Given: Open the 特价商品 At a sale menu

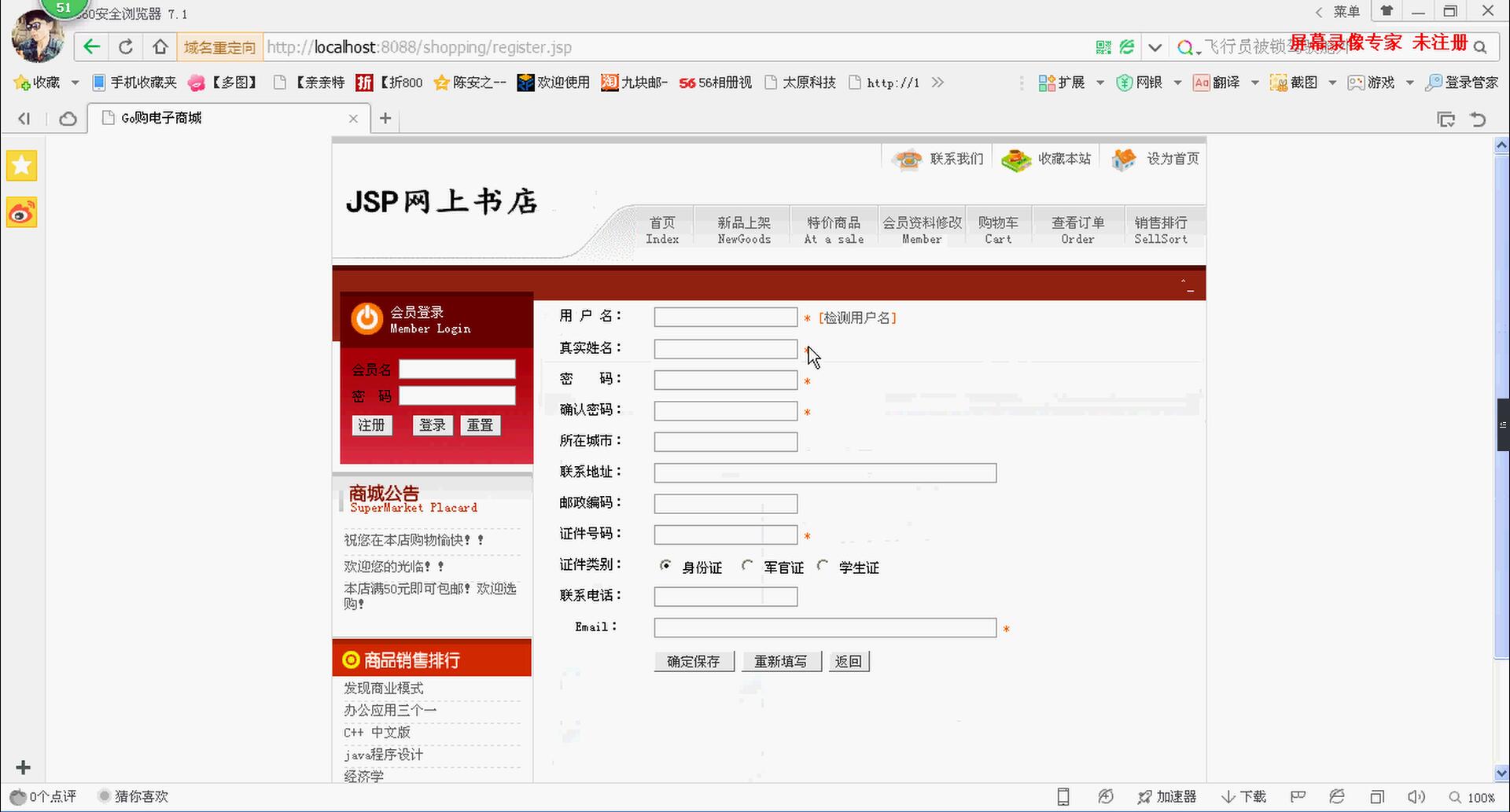Looking at the screenshot, I should coord(834,230).
